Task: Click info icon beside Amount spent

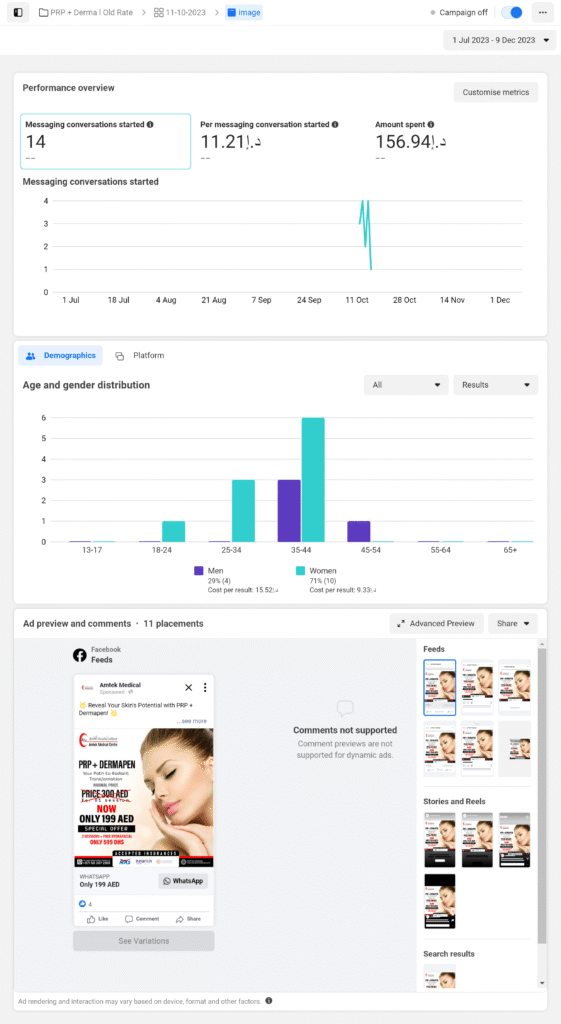Action: [x=431, y=124]
